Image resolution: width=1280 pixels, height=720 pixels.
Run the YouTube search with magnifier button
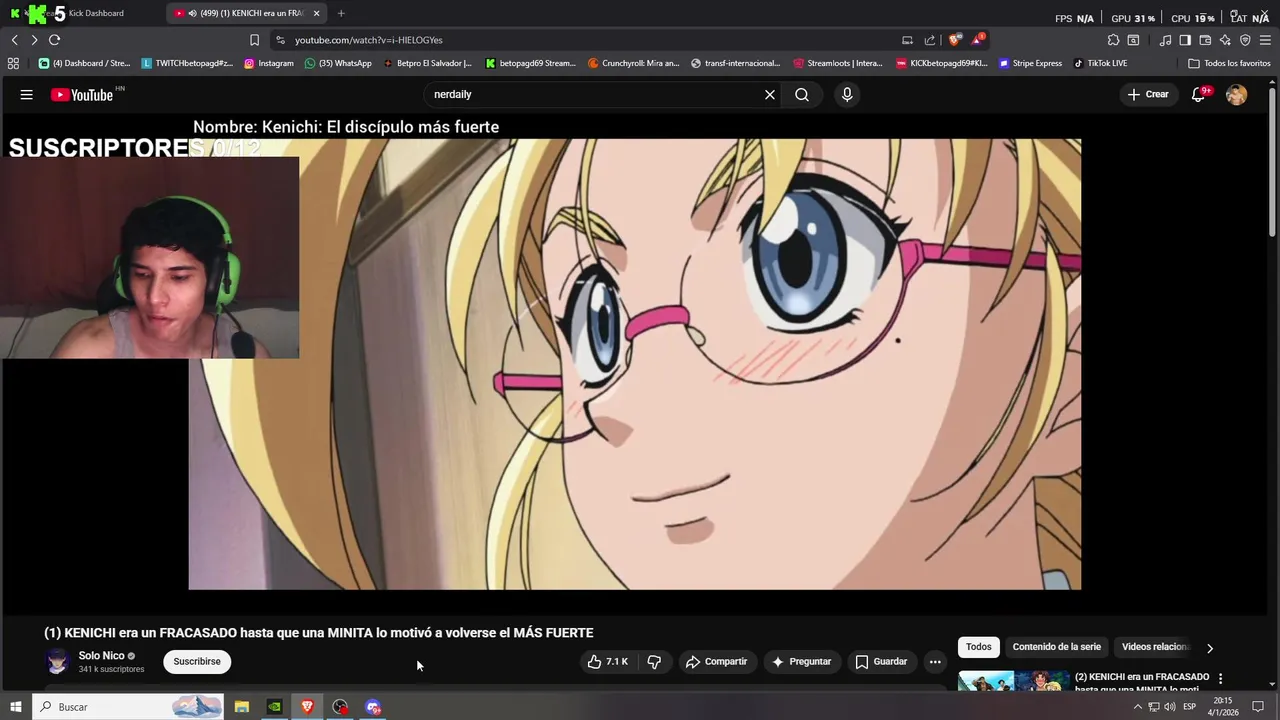coord(802,94)
